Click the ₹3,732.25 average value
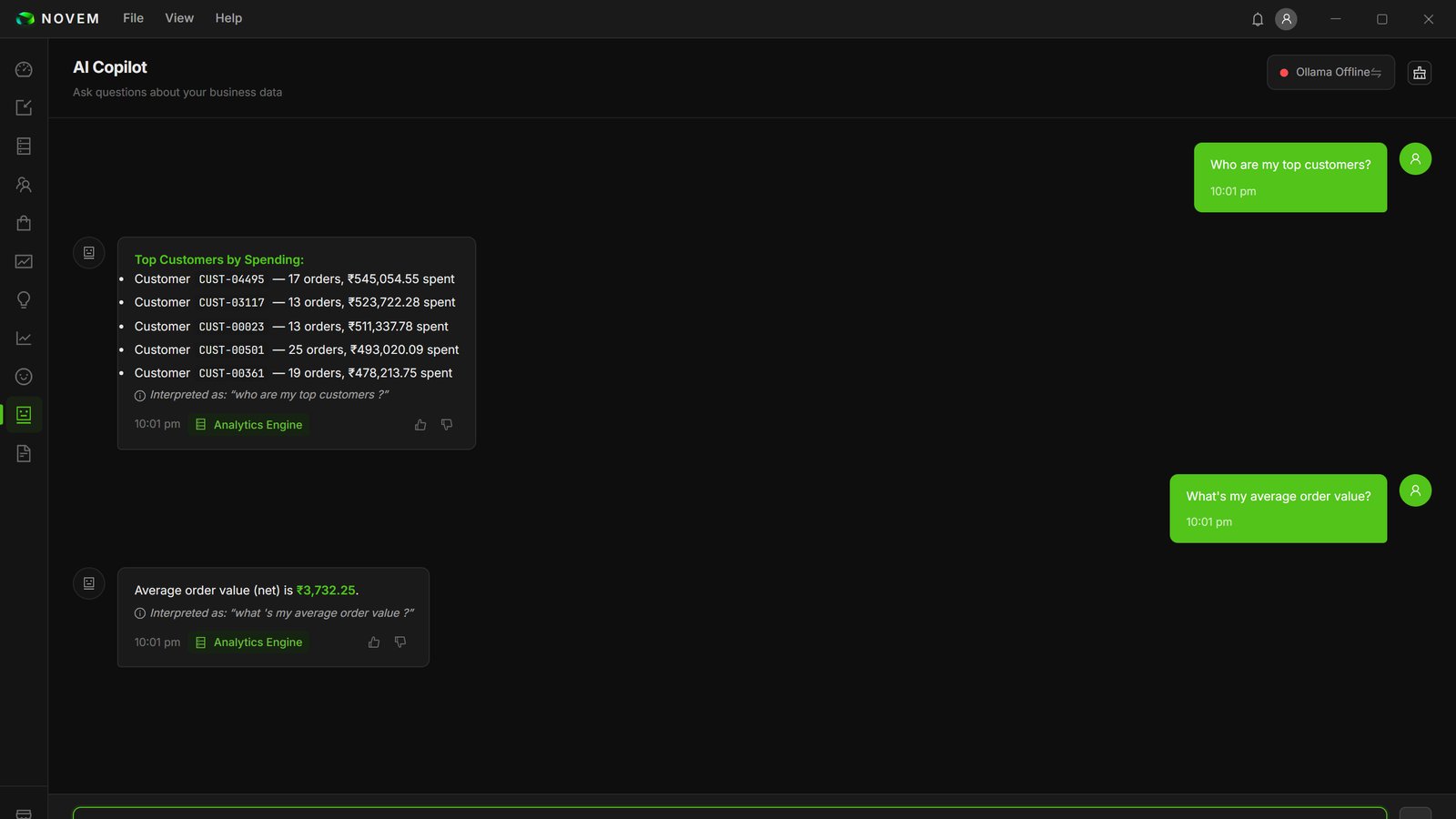 (326, 591)
